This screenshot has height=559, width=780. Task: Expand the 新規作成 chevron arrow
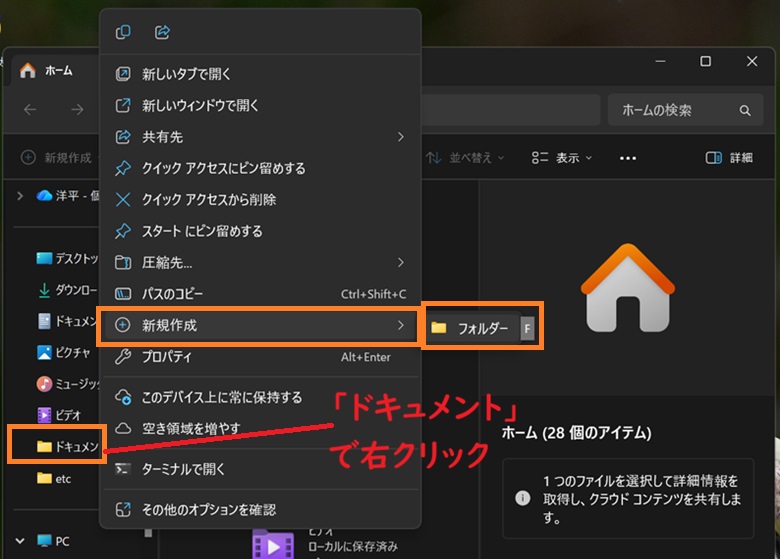[400, 325]
